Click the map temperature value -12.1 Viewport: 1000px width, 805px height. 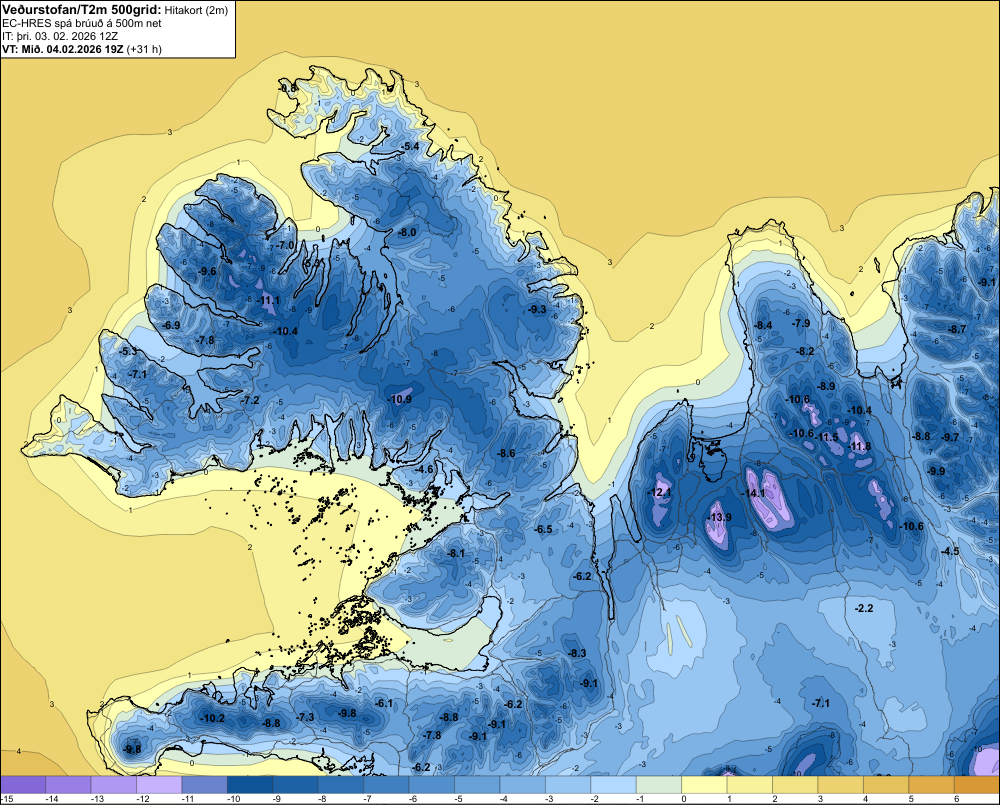pyautogui.click(x=659, y=492)
